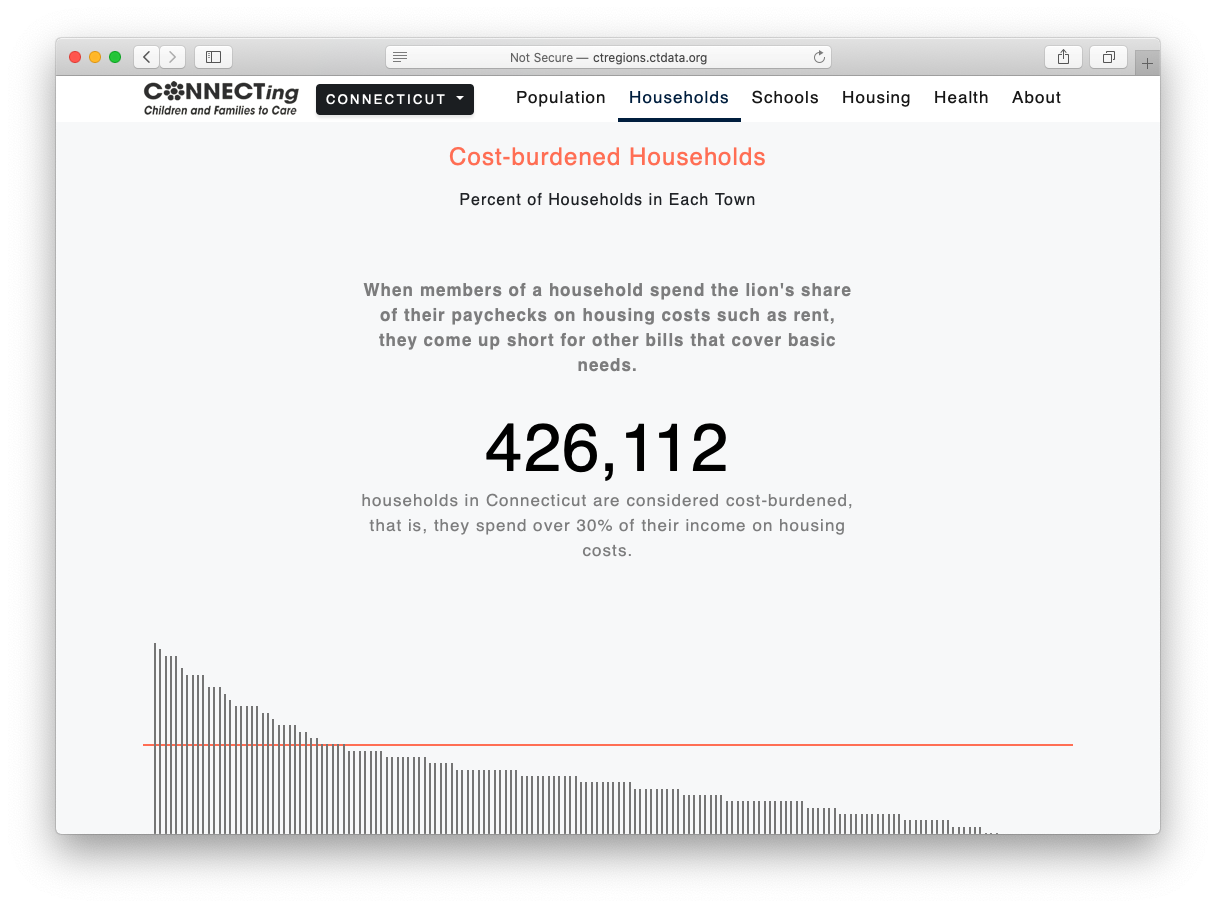Click the tallest first bar in chart
This screenshot has width=1216, height=908.
tap(155, 738)
